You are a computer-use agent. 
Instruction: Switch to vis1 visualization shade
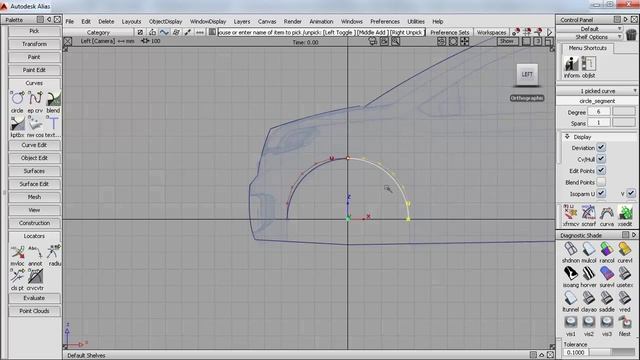[571, 322]
